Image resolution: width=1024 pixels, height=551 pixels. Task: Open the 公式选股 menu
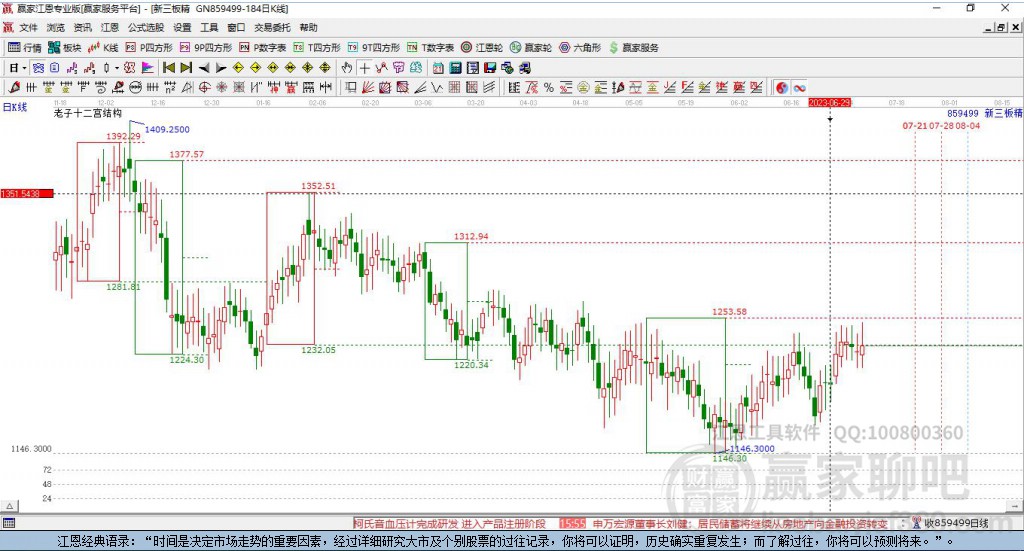tap(144, 28)
